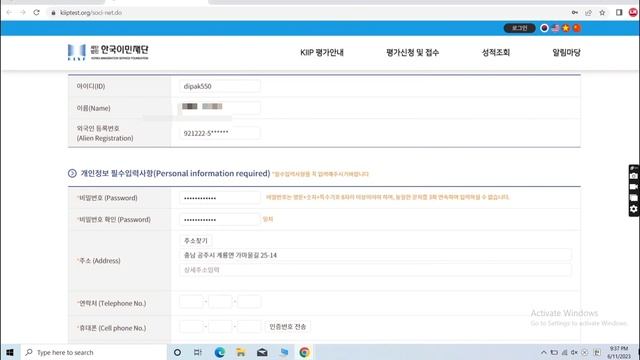Click the Type here to search box

pyautogui.click(x=94, y=352)
